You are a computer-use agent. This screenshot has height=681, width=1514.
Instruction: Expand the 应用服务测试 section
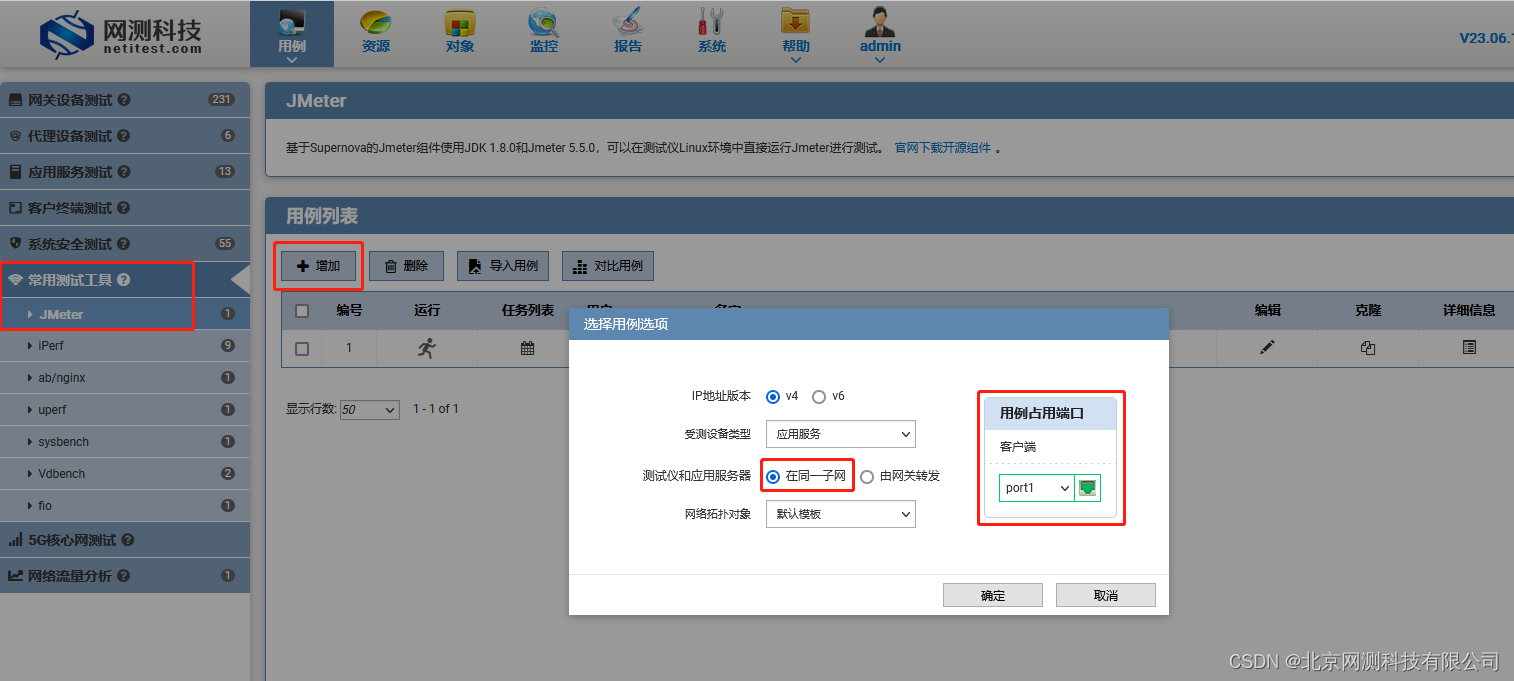tap(125, 172)
